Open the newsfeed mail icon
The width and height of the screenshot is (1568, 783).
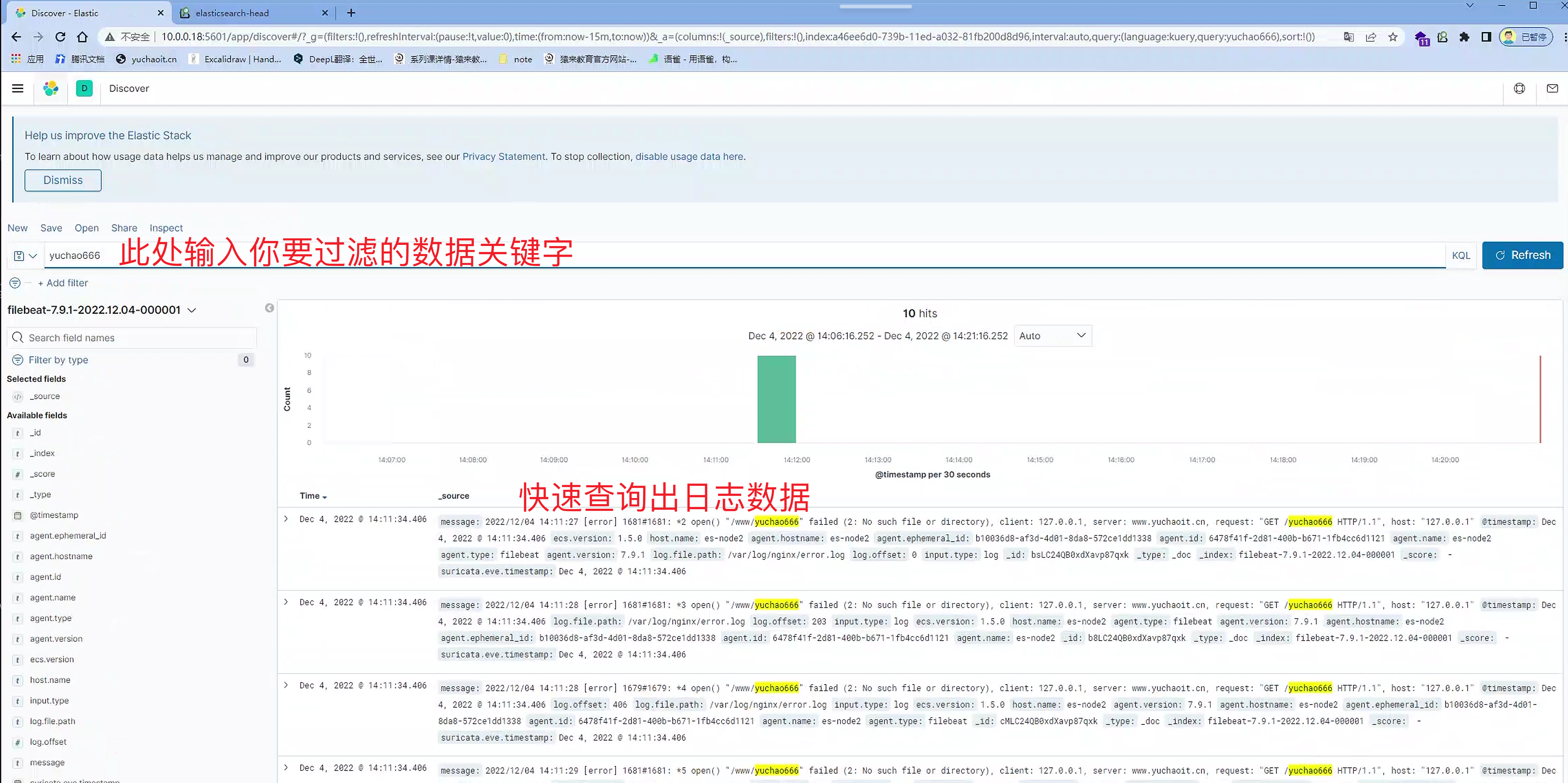[x=1552, y=88]
